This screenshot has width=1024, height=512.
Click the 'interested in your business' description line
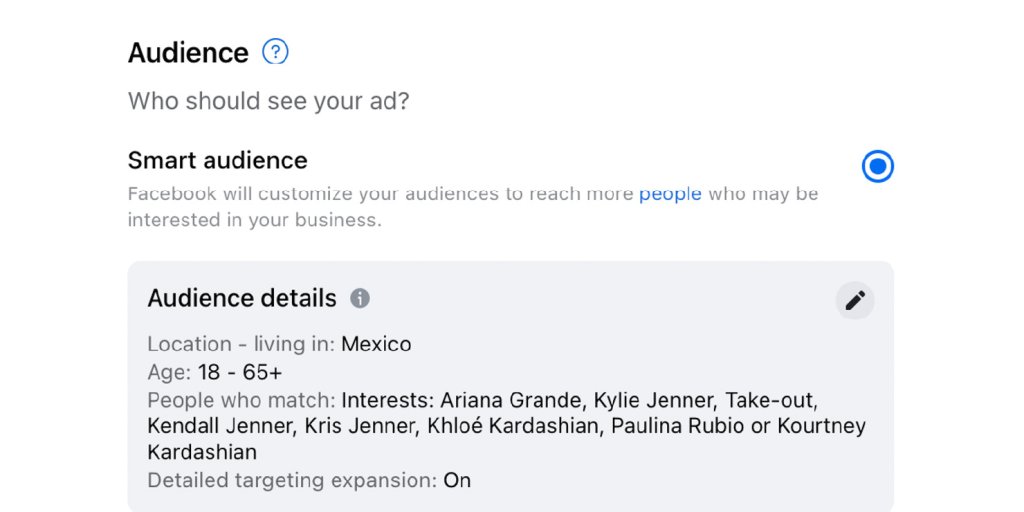point(254,220)
